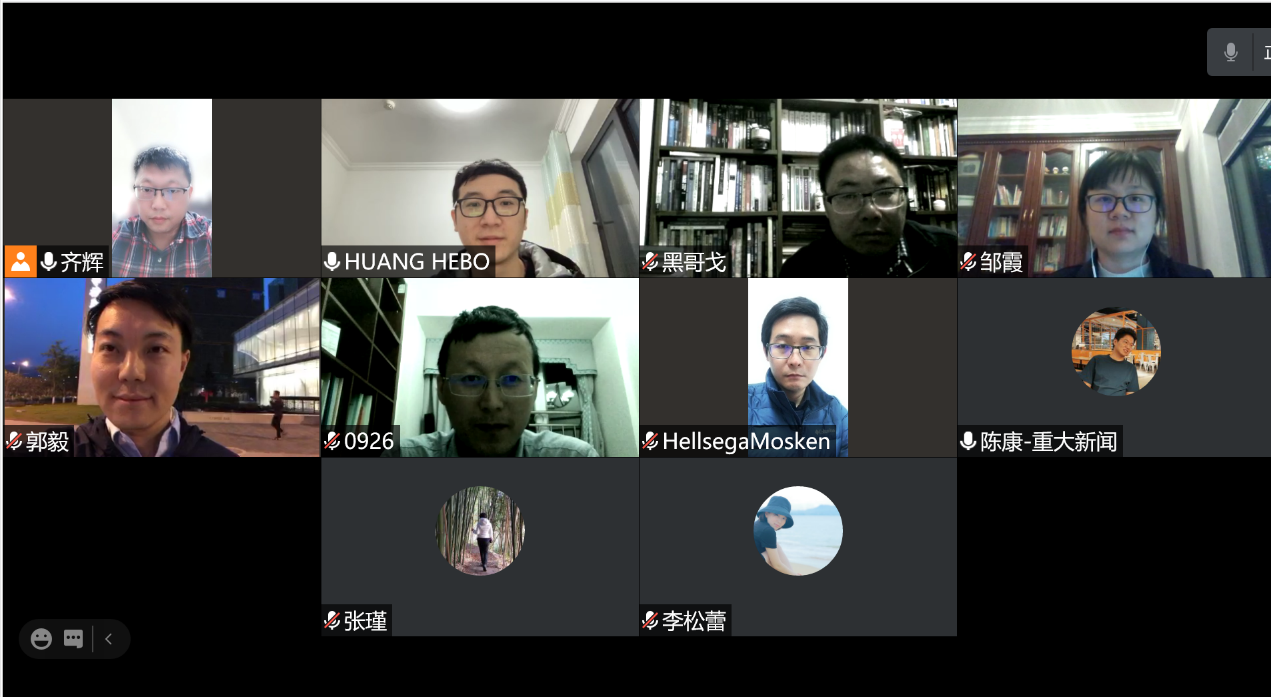The width and height of the screenshot is (1271, 697).
Task: Click the muted mic icon for 郭毅
Action: tap(14, 441)
